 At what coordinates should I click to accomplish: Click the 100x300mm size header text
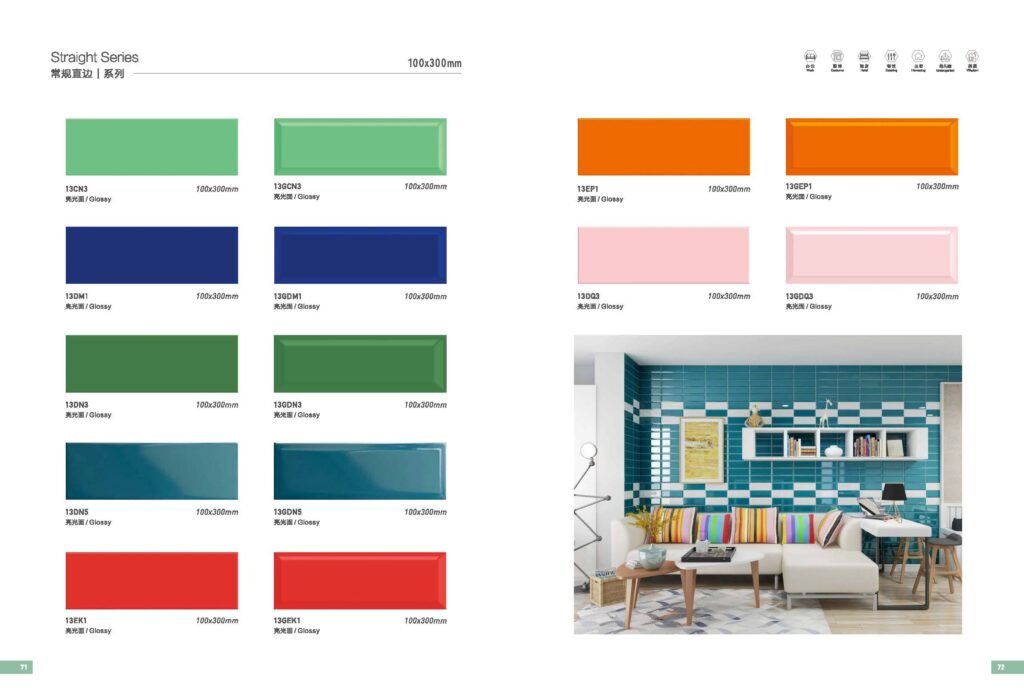click(x=434, y=63)
